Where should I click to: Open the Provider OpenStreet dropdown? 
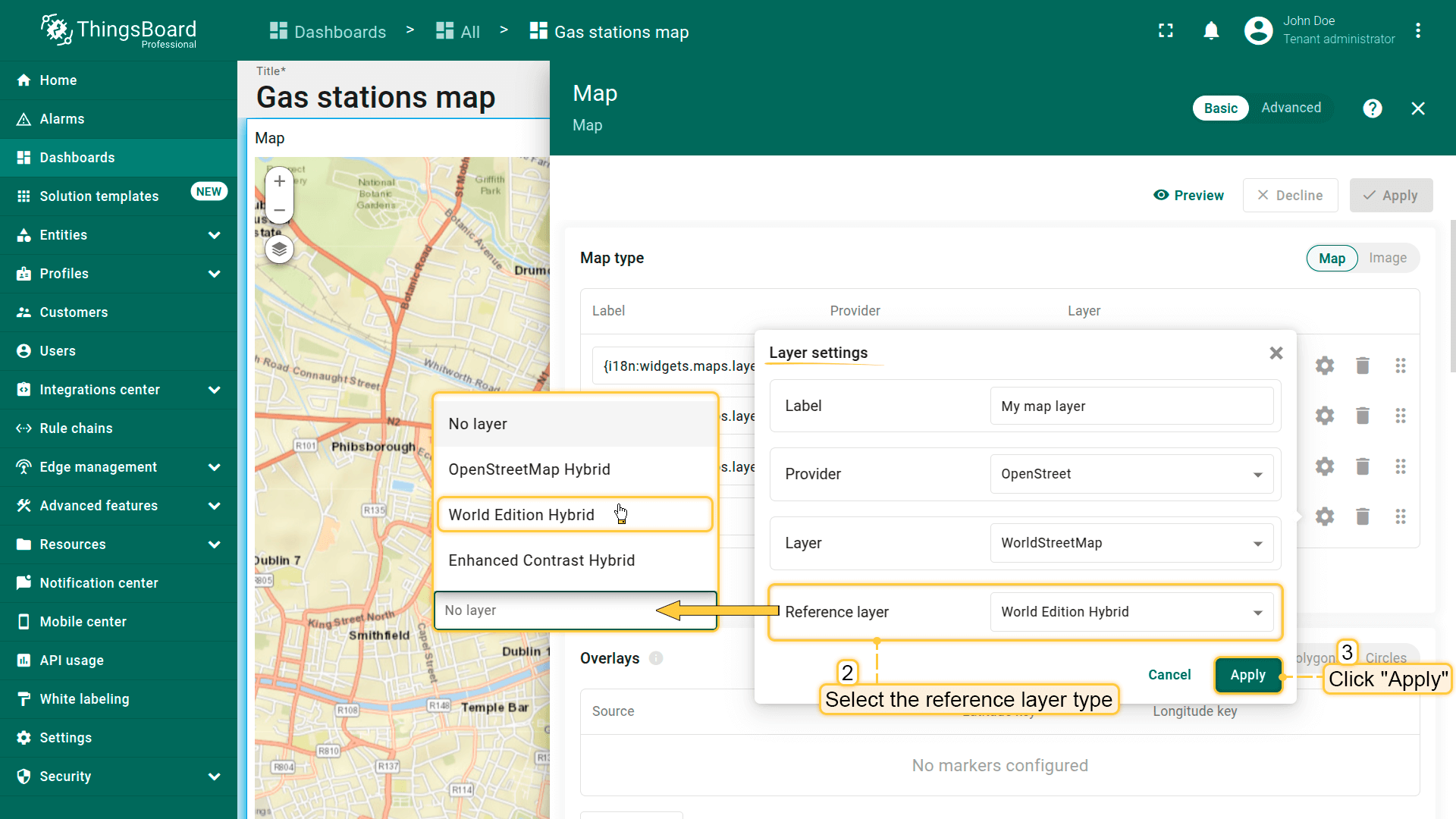coord(1131,474)
